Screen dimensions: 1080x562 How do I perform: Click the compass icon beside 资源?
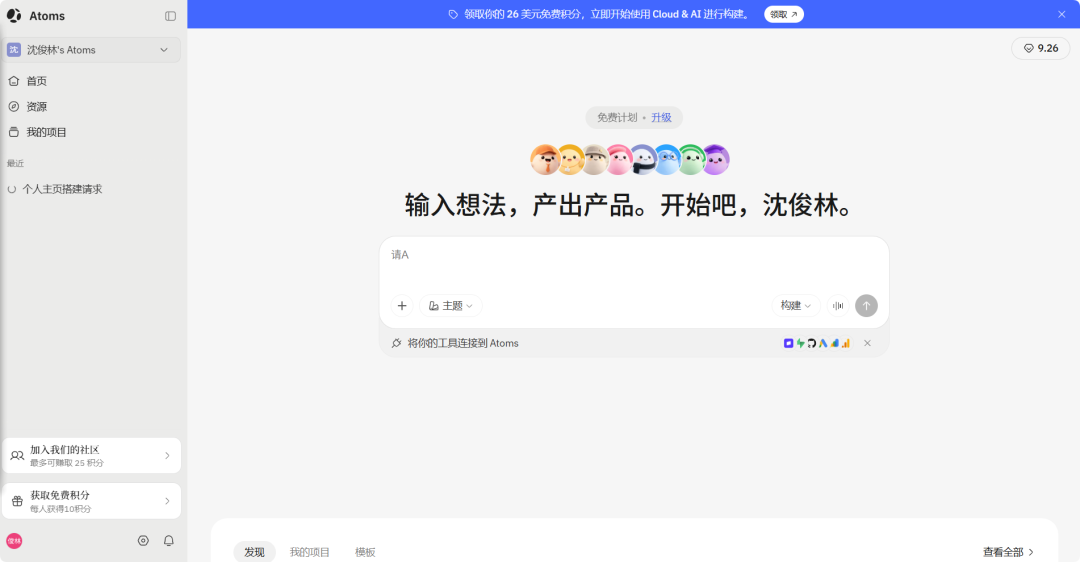(14, 106)
